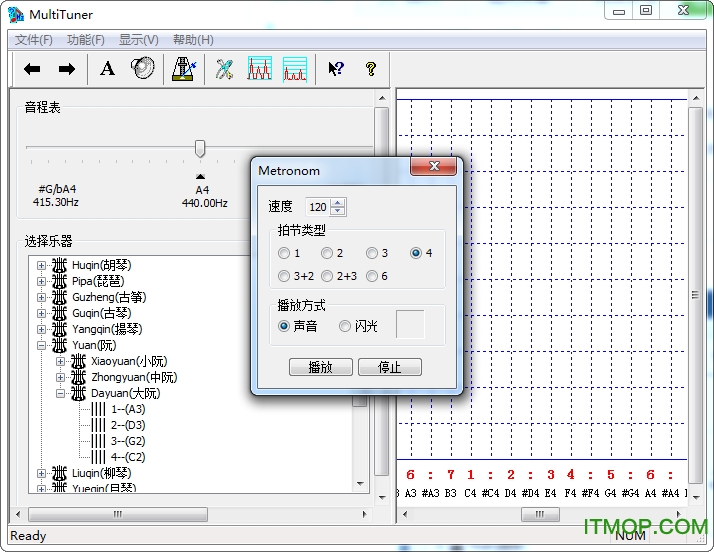Select beat type 1 radio button

coord(284,253)
